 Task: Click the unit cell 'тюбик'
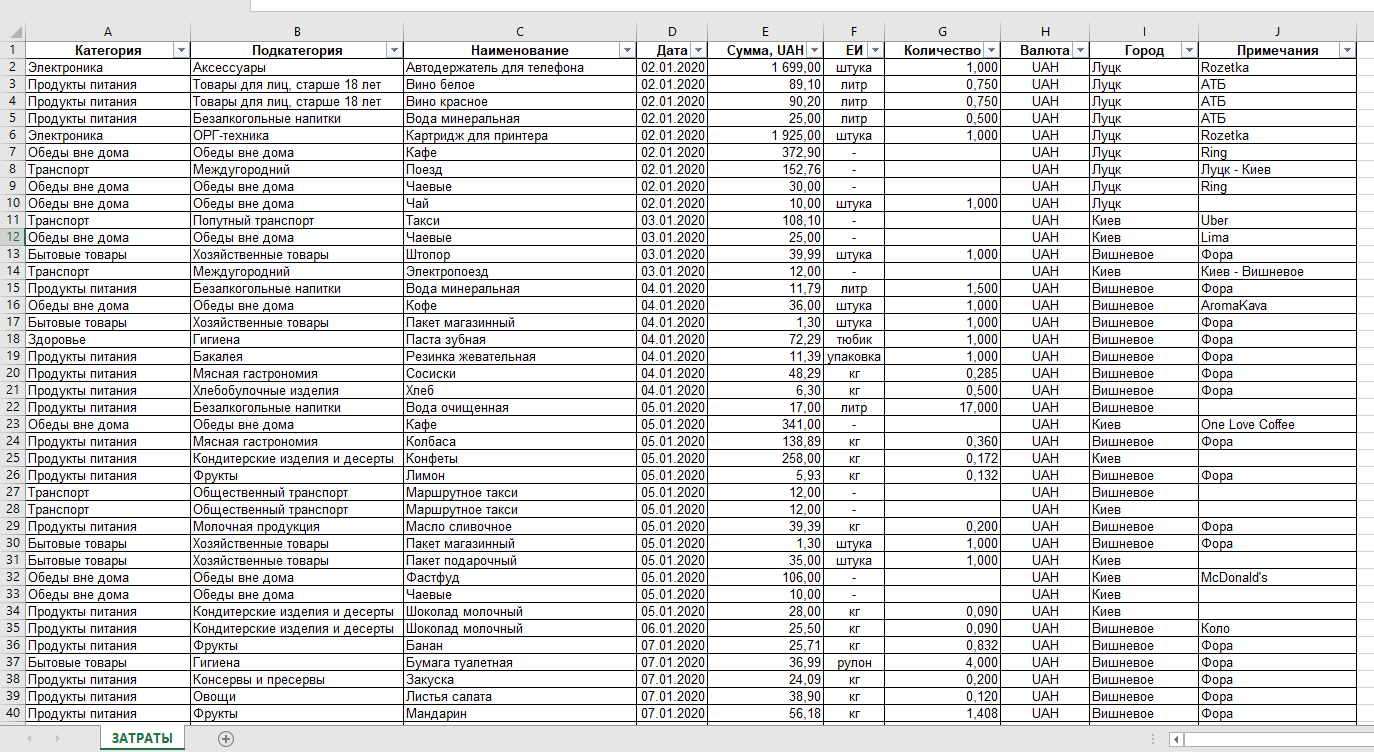click(854, 339)
